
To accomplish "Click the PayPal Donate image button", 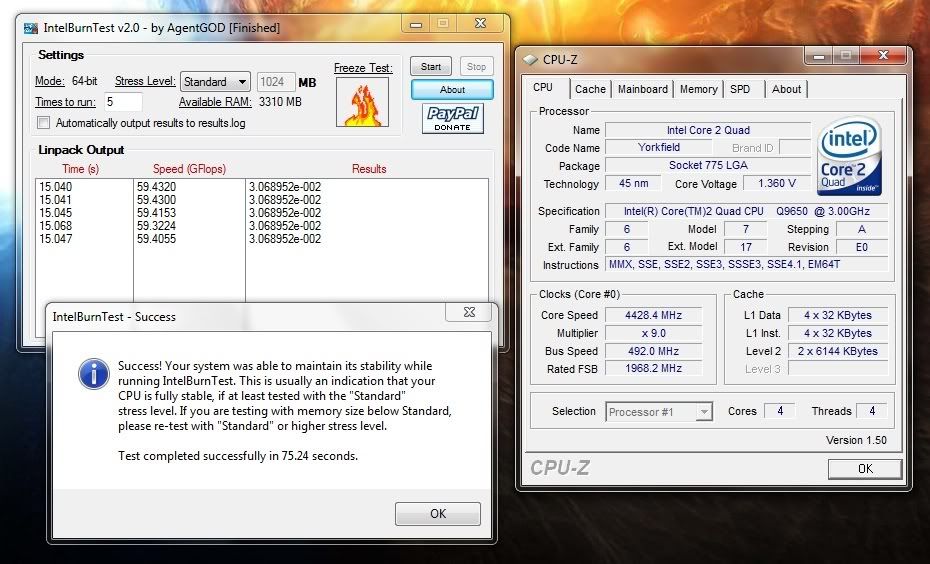I will click(x=453, y=118).
